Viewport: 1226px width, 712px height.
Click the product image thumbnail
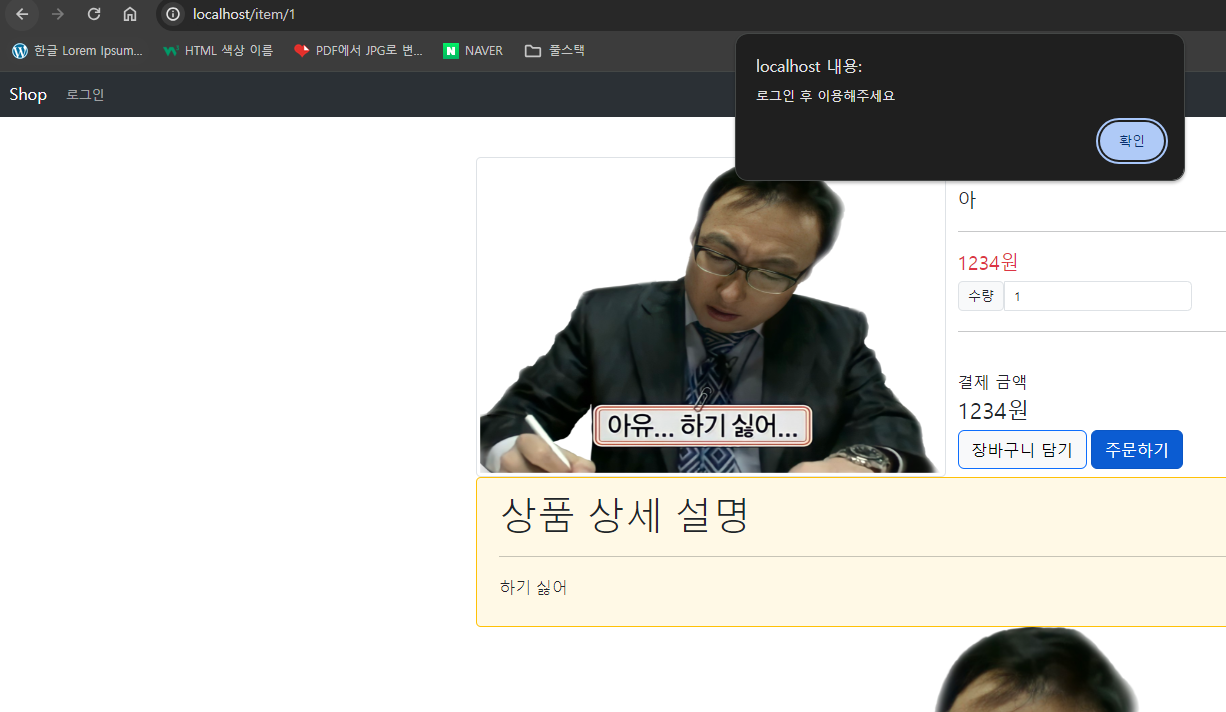[x=711, y=317]
